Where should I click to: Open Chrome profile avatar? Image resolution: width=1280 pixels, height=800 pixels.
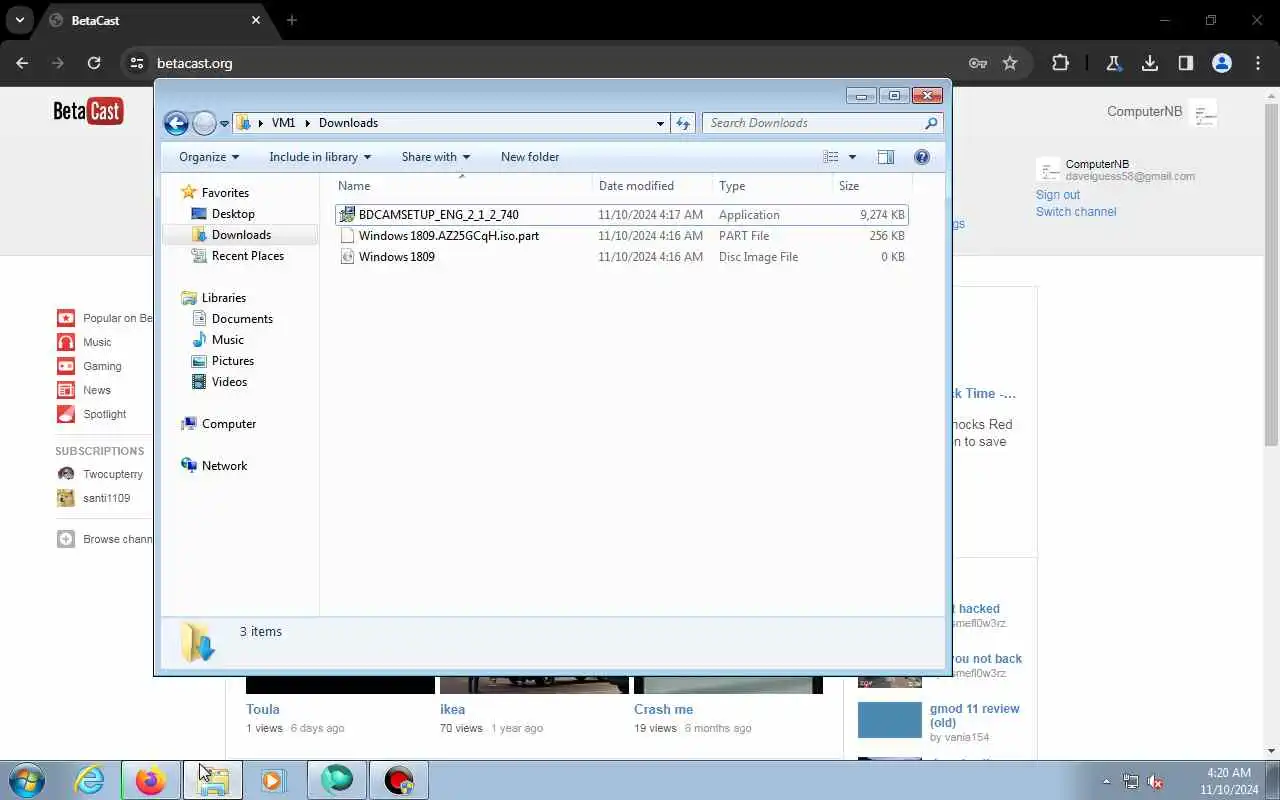(1222, 63)
